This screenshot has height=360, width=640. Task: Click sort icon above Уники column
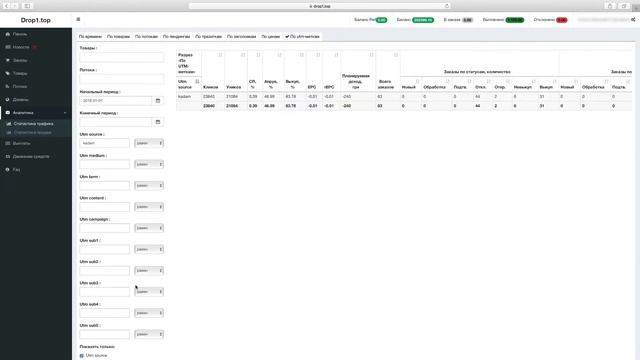pos(243,55)
